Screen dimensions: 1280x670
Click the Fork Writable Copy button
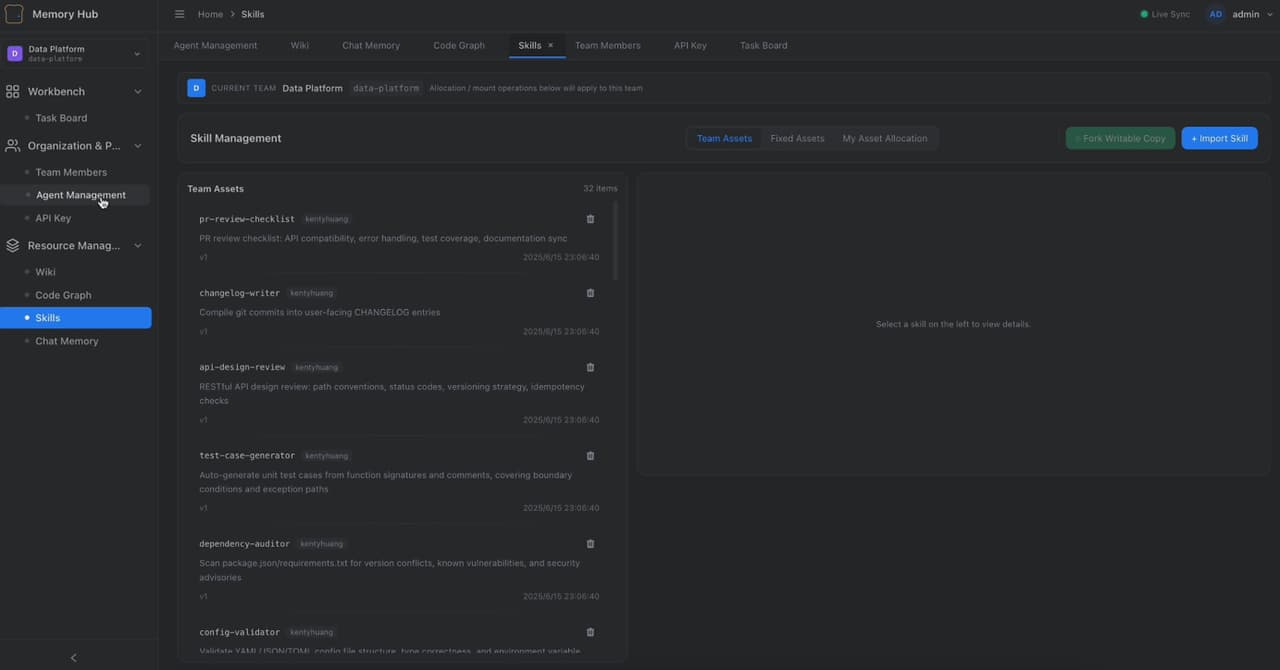[1120, 138]
